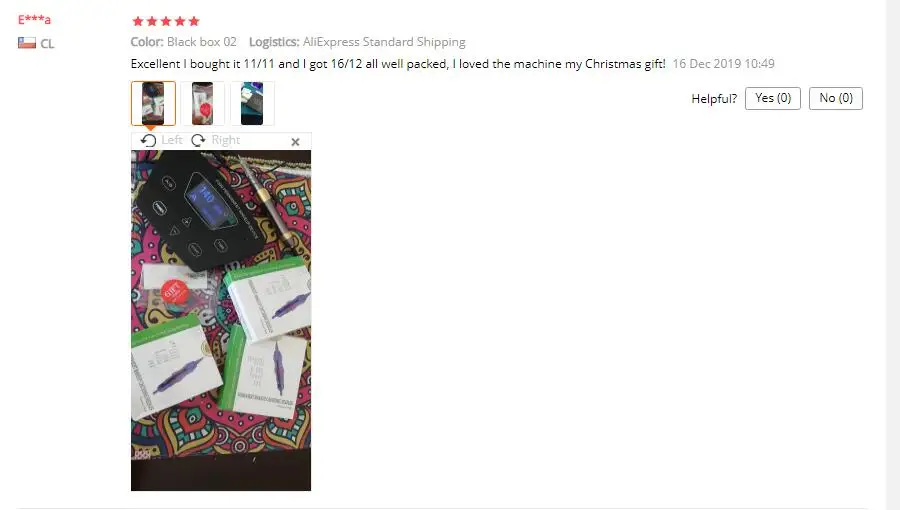Screen dimensions: 900x510
Task: Click the "Black box 02" color text
Action: click(x=201, y=42)
